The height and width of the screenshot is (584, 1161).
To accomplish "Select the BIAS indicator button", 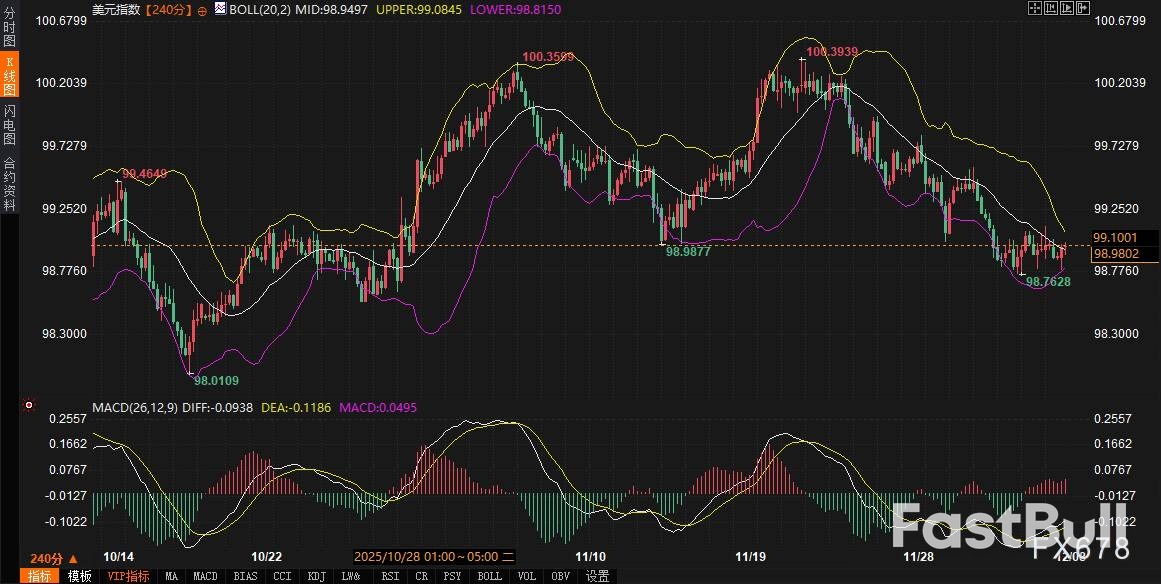I will pyautogui.click(x=245, y=576).
